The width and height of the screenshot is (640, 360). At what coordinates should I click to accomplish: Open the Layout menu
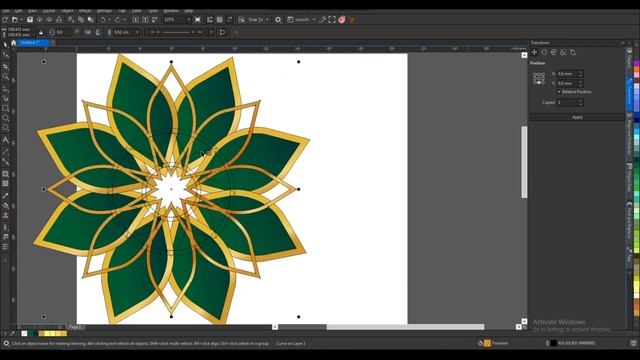coord(49,11)
